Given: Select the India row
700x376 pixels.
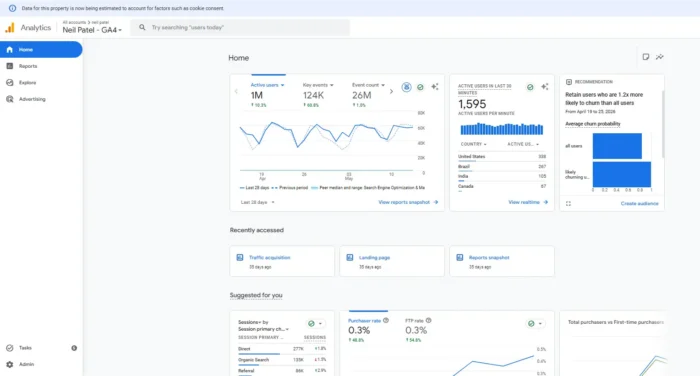Looking at the screenshot, I should [x=502, y=176].
